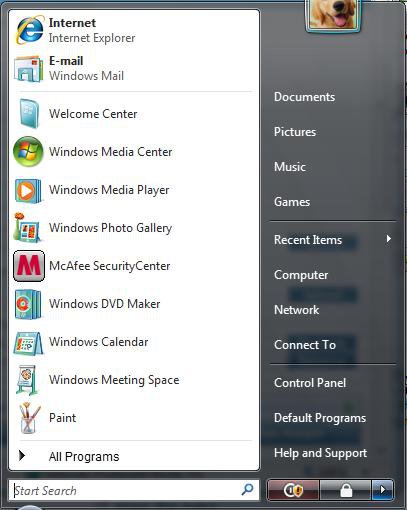
Task: Click the user account dog picture
Action: coord(333,15)
